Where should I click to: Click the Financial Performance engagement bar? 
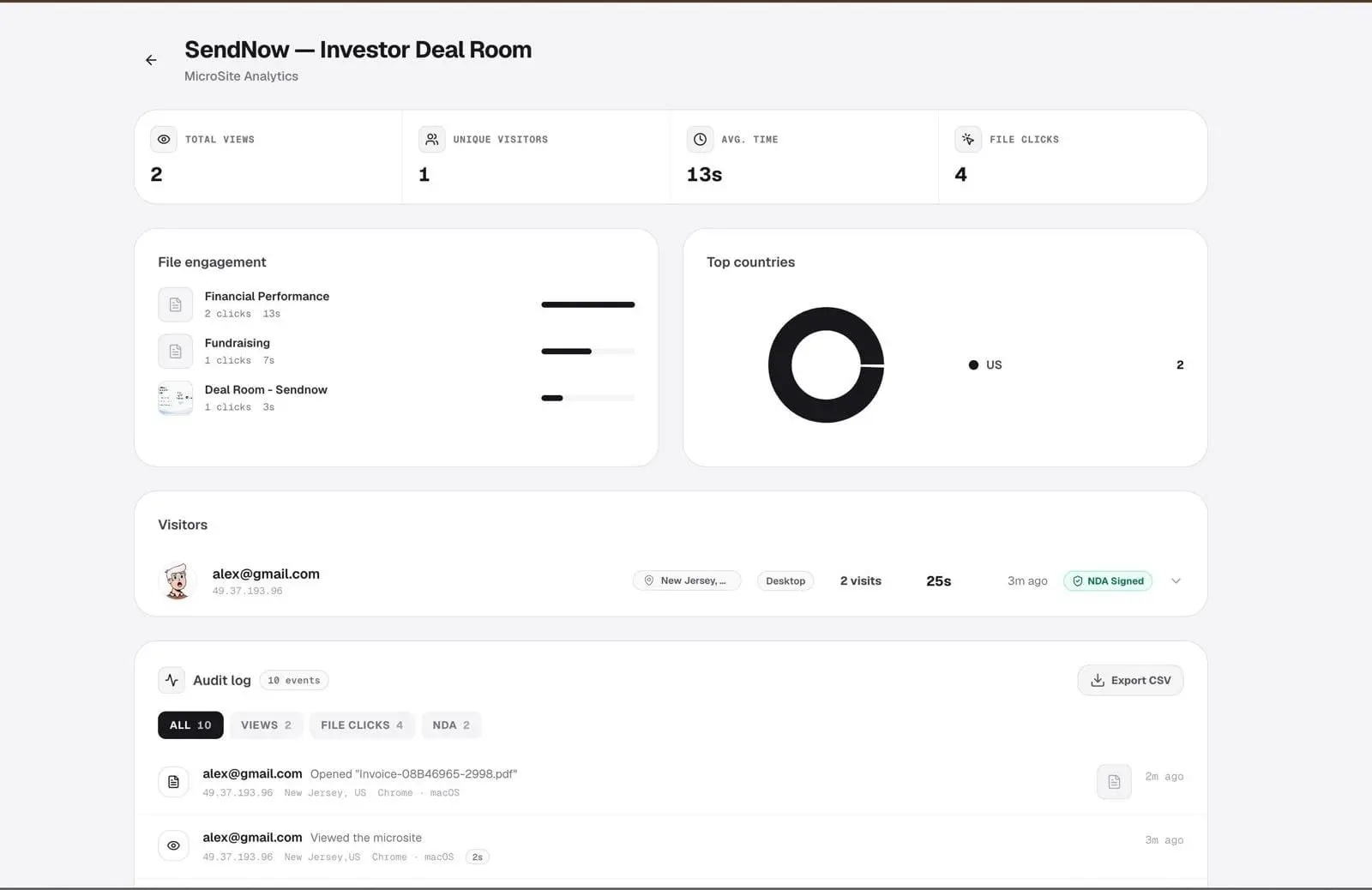tap(588, 304)
